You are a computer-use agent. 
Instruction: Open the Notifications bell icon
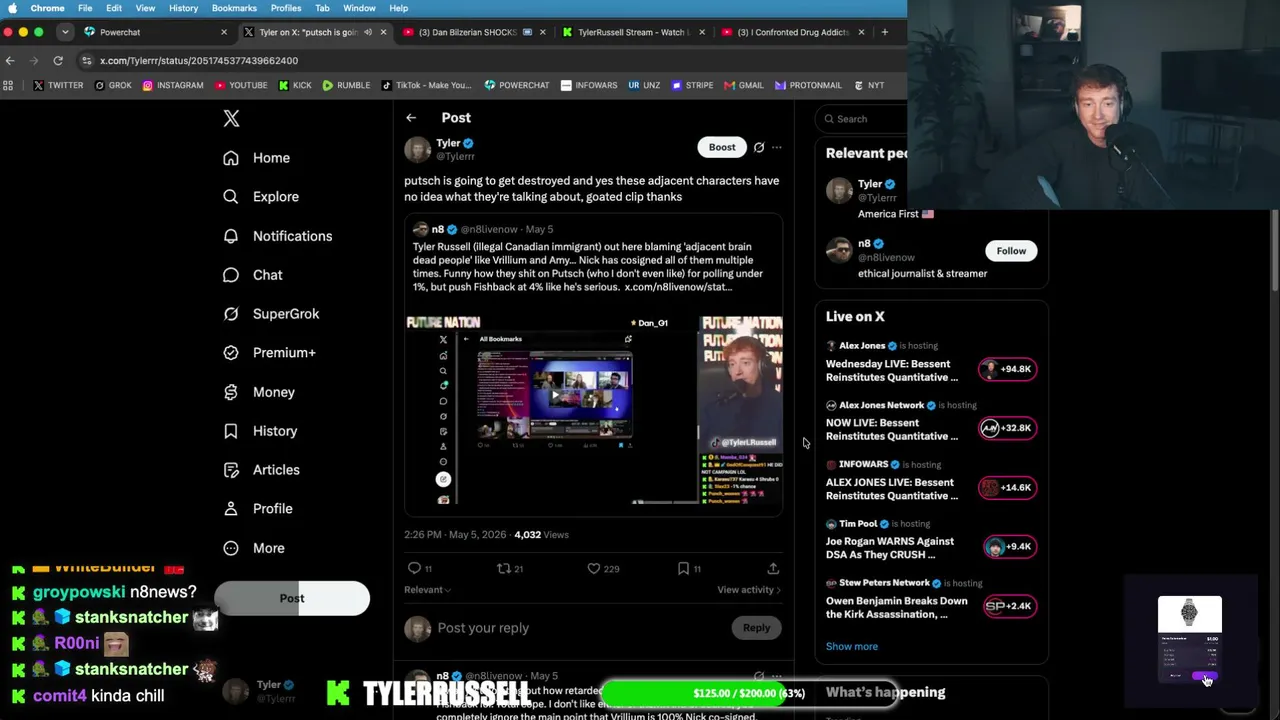(x=231, y=236)
